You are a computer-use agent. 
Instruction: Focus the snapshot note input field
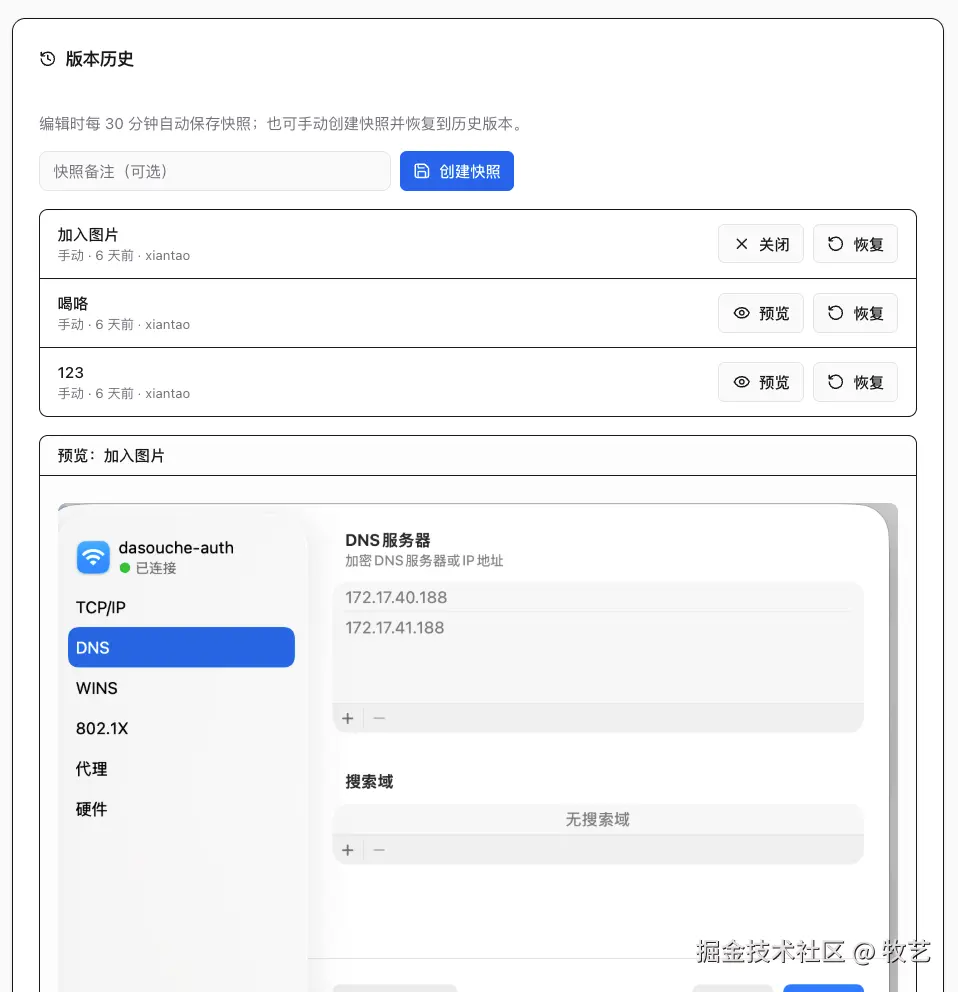pyautogui.click(x=215, y=171)
